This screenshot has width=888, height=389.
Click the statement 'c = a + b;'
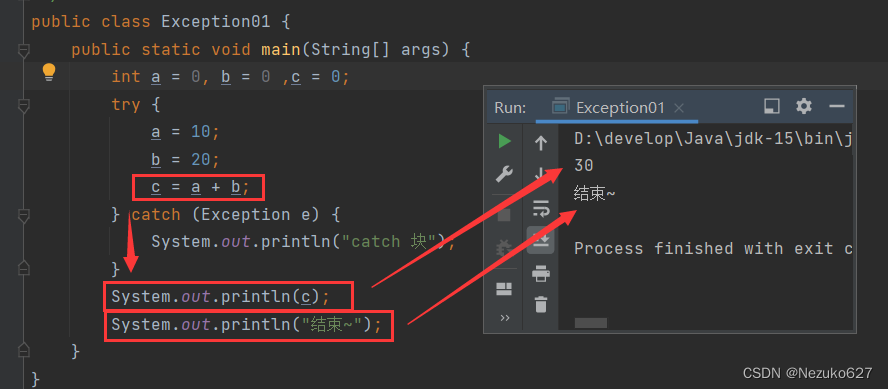tap(200, 187)
